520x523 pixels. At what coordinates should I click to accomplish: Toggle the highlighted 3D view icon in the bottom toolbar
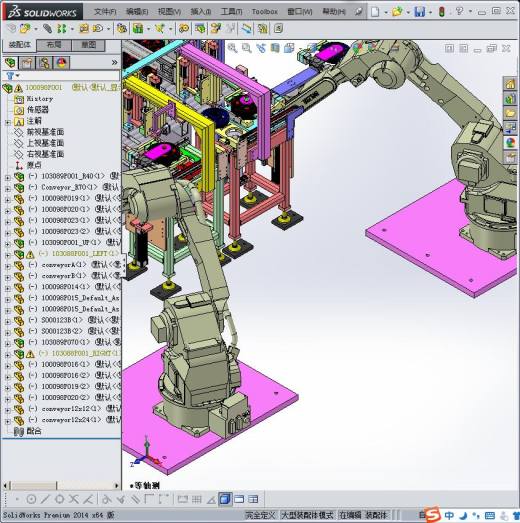click(225, 499)
